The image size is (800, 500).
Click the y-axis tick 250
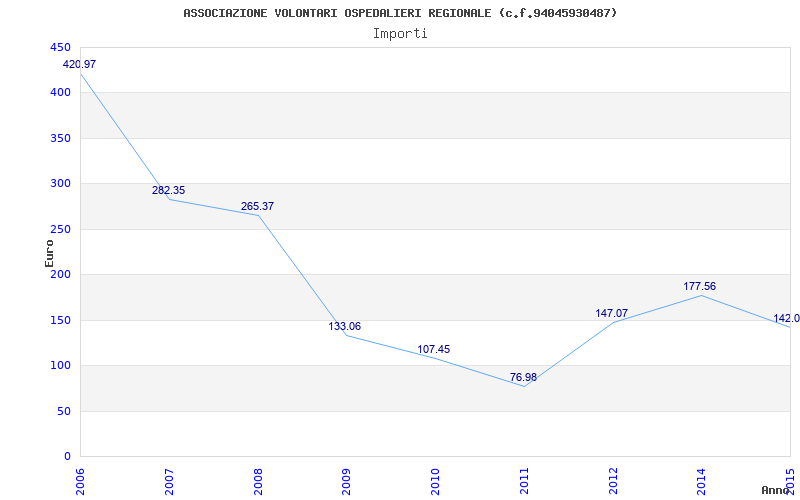60,230
